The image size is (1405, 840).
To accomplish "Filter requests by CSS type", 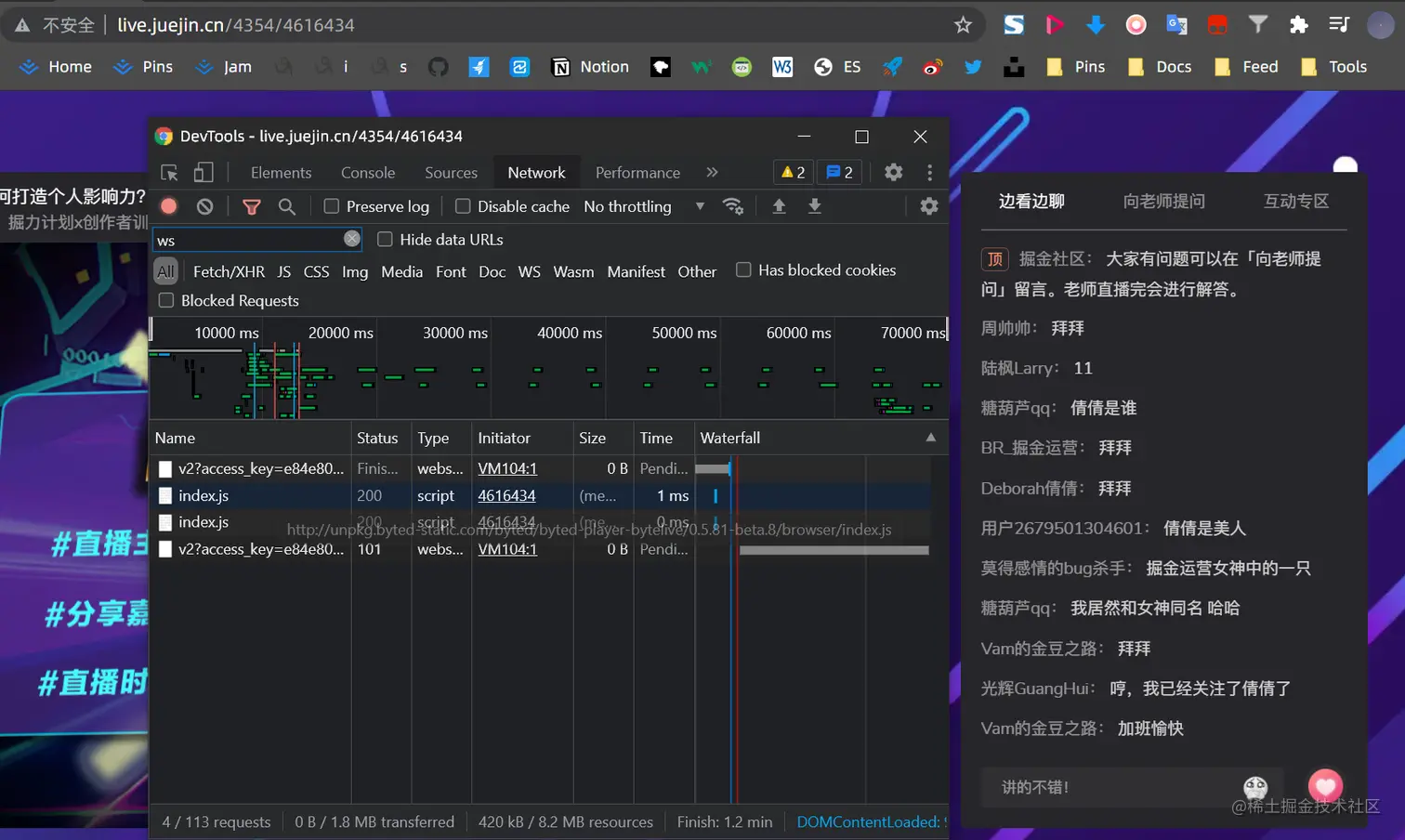I will [316, 271].
